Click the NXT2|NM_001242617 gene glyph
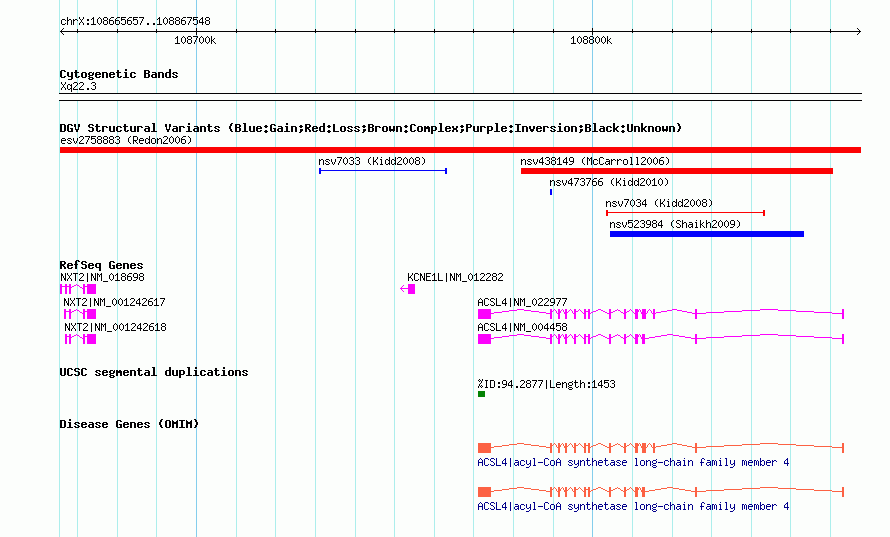 coord(80,314)
